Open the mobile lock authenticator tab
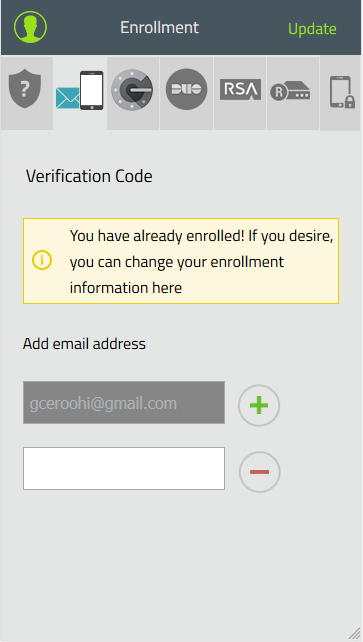 tap(342, 92)
